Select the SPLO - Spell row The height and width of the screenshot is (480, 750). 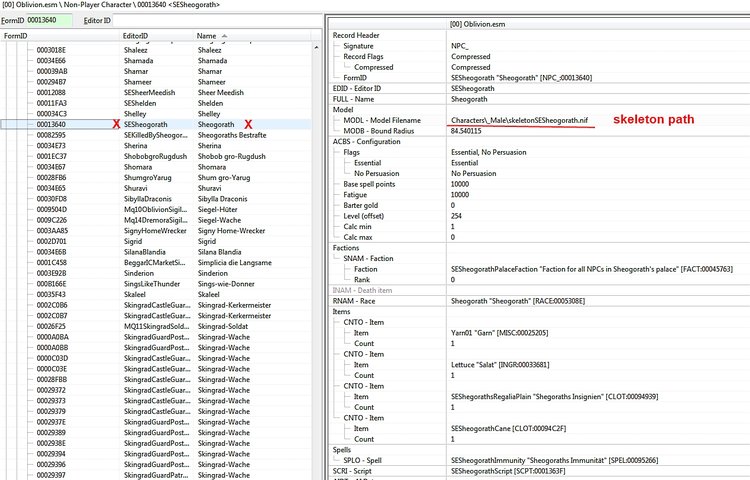(x=539, y=460)
